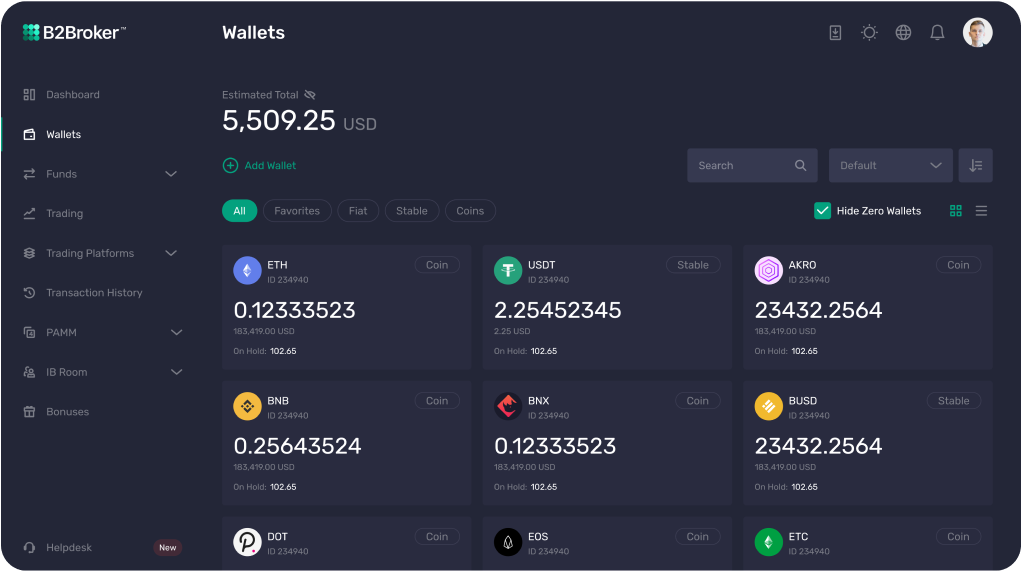Image resolution: width=1021 pixels, height=571 pixels.
Task: Select the Coins filter tab
Action: pyautogui.click(x=470, y=211)
